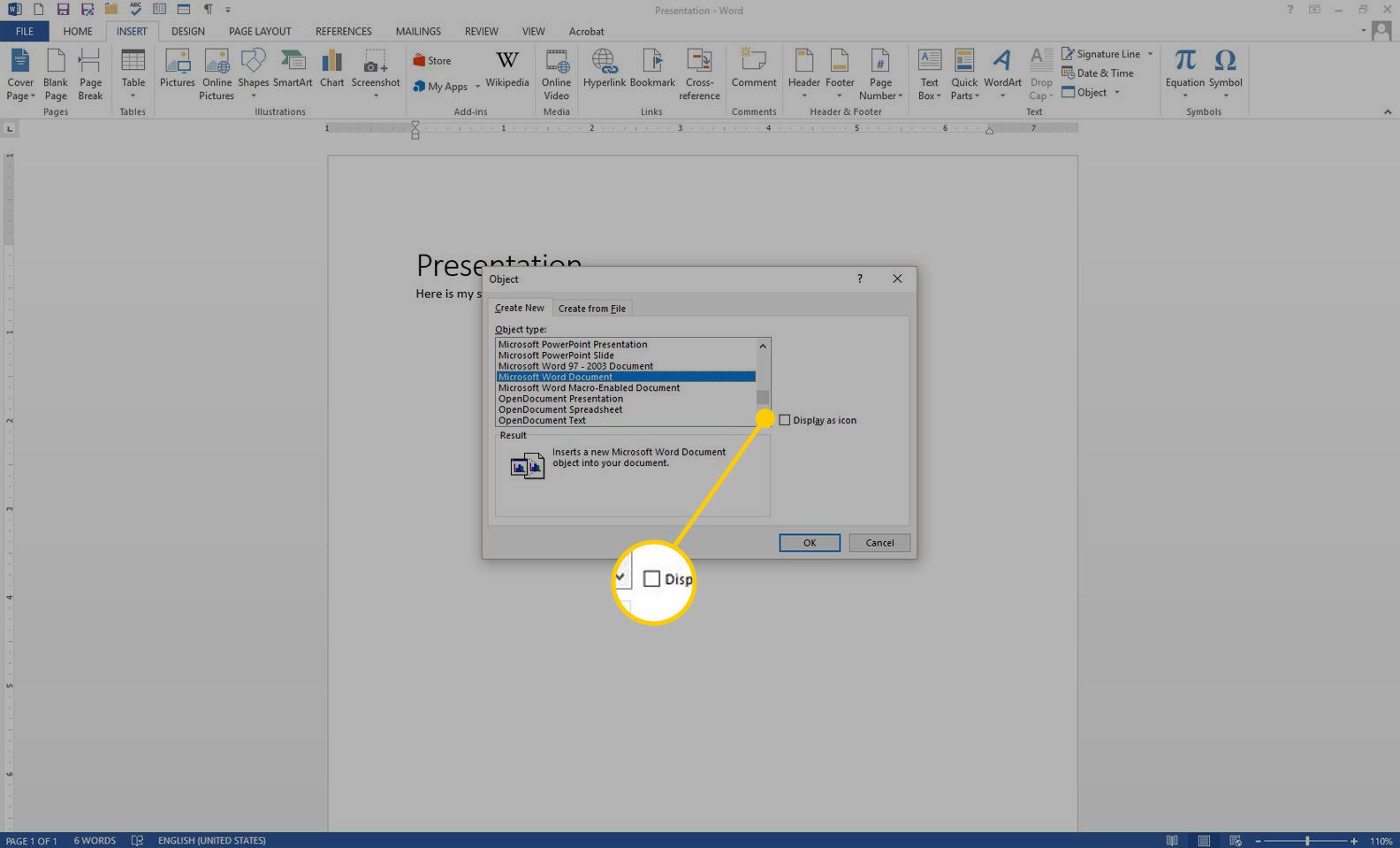The height and width of the screenshot is (848, 1400).
Task: Switch to the REVIEW tab
Action: pos(482,31)
